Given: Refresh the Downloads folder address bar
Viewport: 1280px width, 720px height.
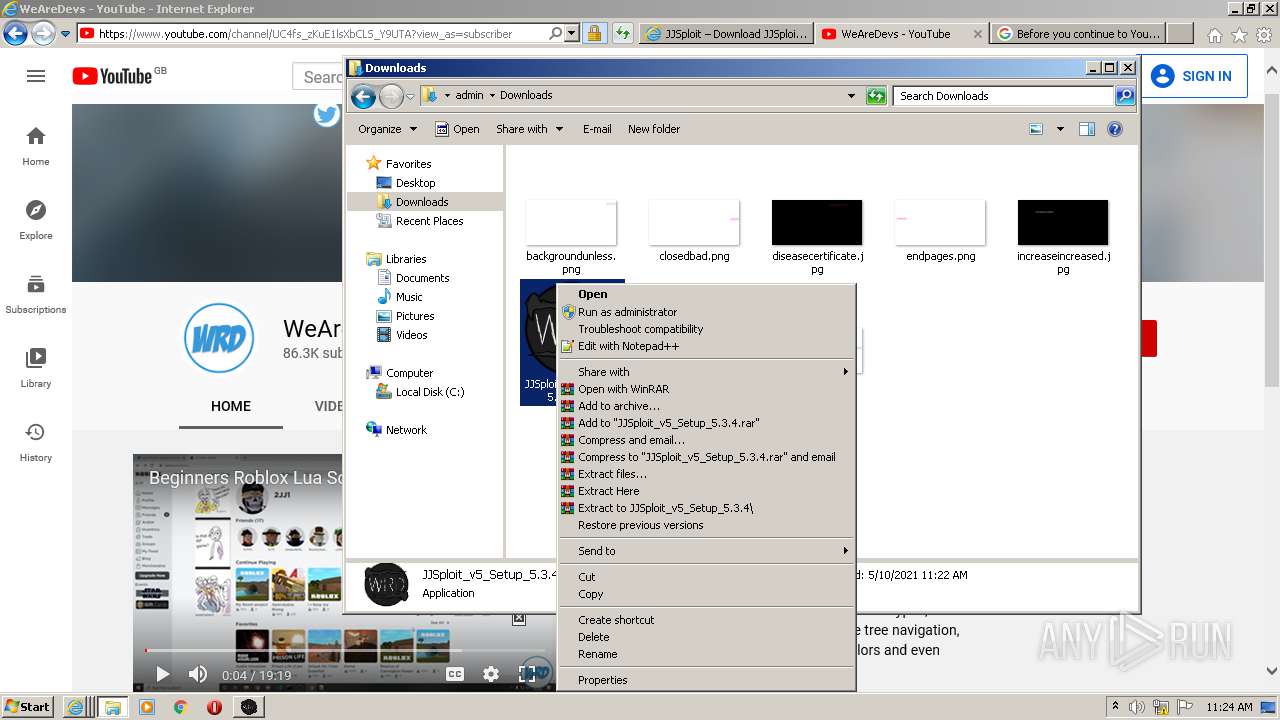Looking at the screenshot, I should point(876,96).
